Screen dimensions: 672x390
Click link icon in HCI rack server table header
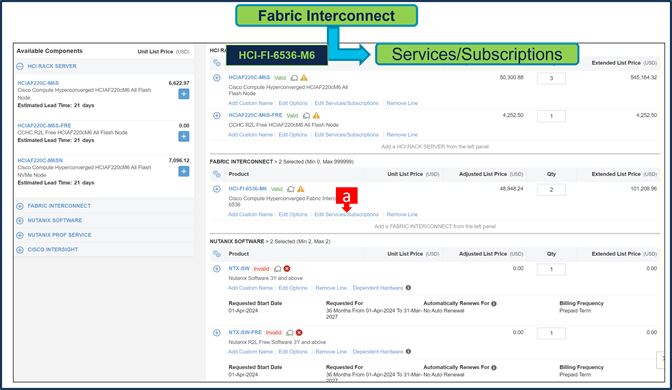217,63
